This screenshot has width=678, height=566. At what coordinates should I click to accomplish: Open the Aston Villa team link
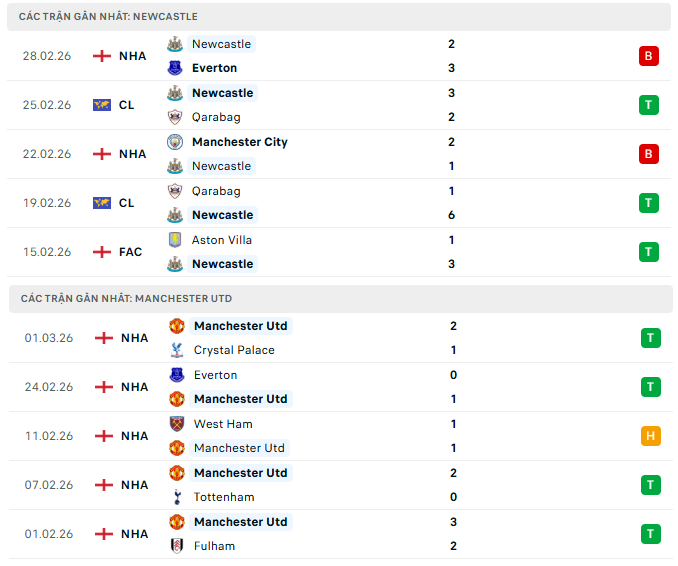222,240
